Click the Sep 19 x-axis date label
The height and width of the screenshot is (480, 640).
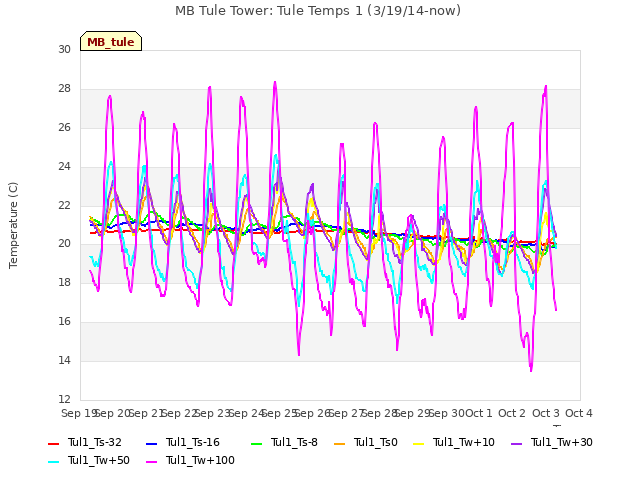(x=79, y=413)
